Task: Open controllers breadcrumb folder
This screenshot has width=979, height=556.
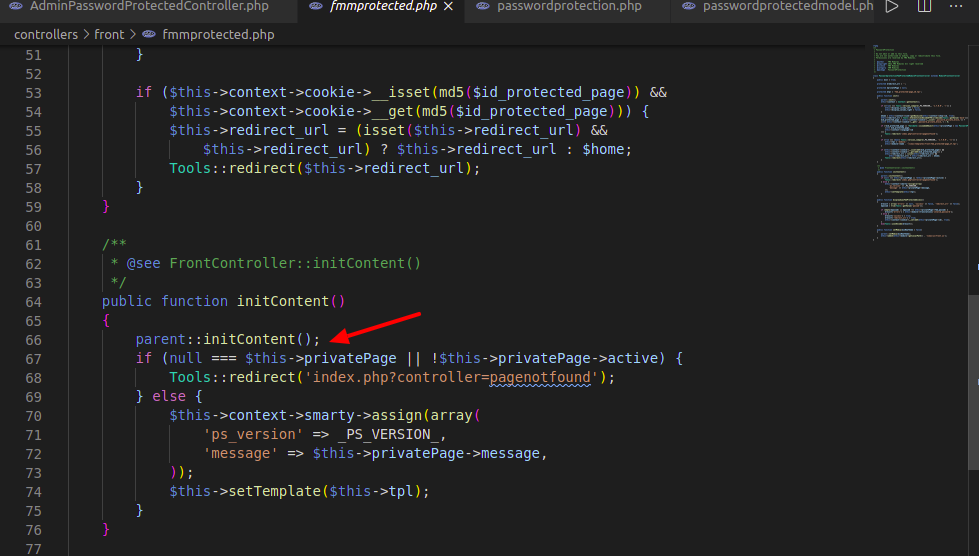Action: [46, 35]
